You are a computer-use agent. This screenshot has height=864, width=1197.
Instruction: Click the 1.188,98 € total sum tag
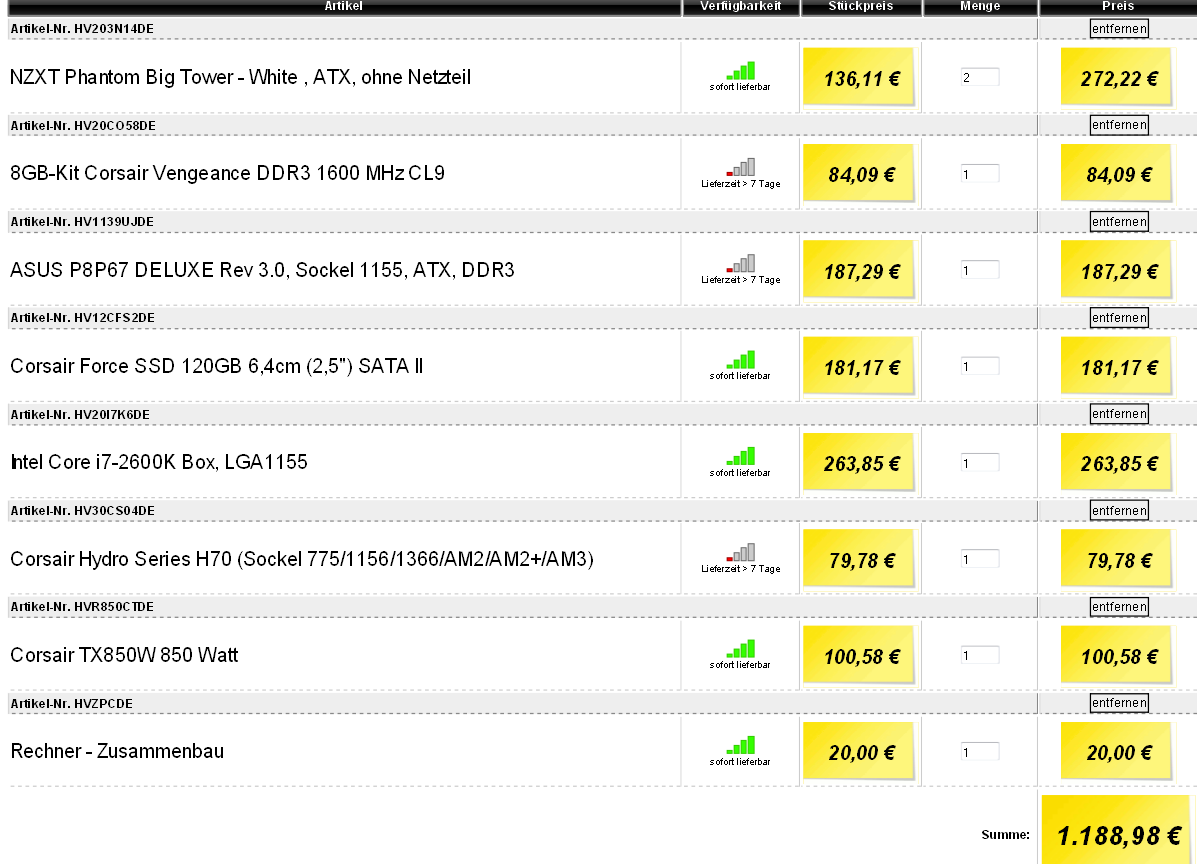[1116, 832]
